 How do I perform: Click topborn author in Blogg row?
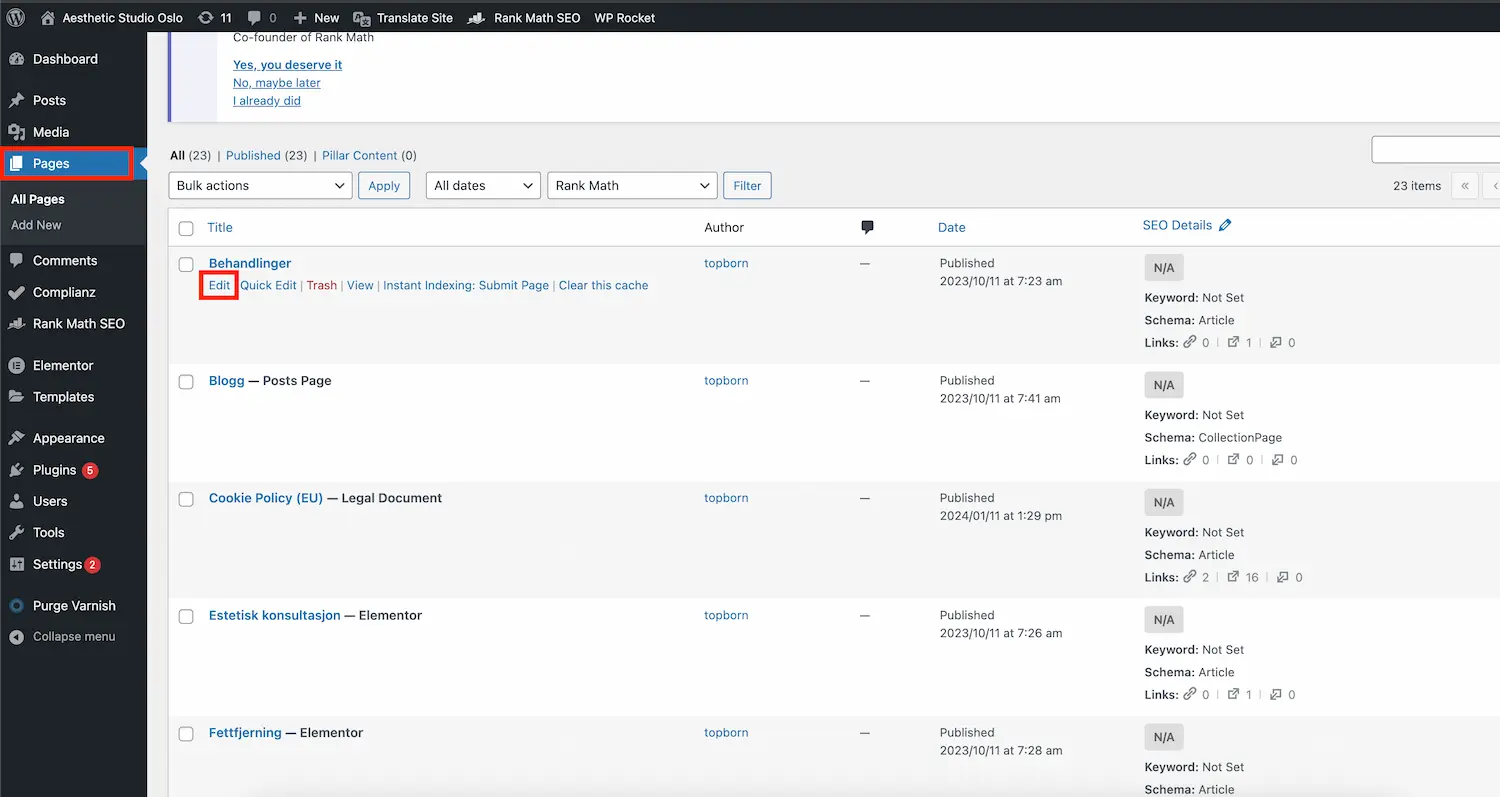pos(726,381)
